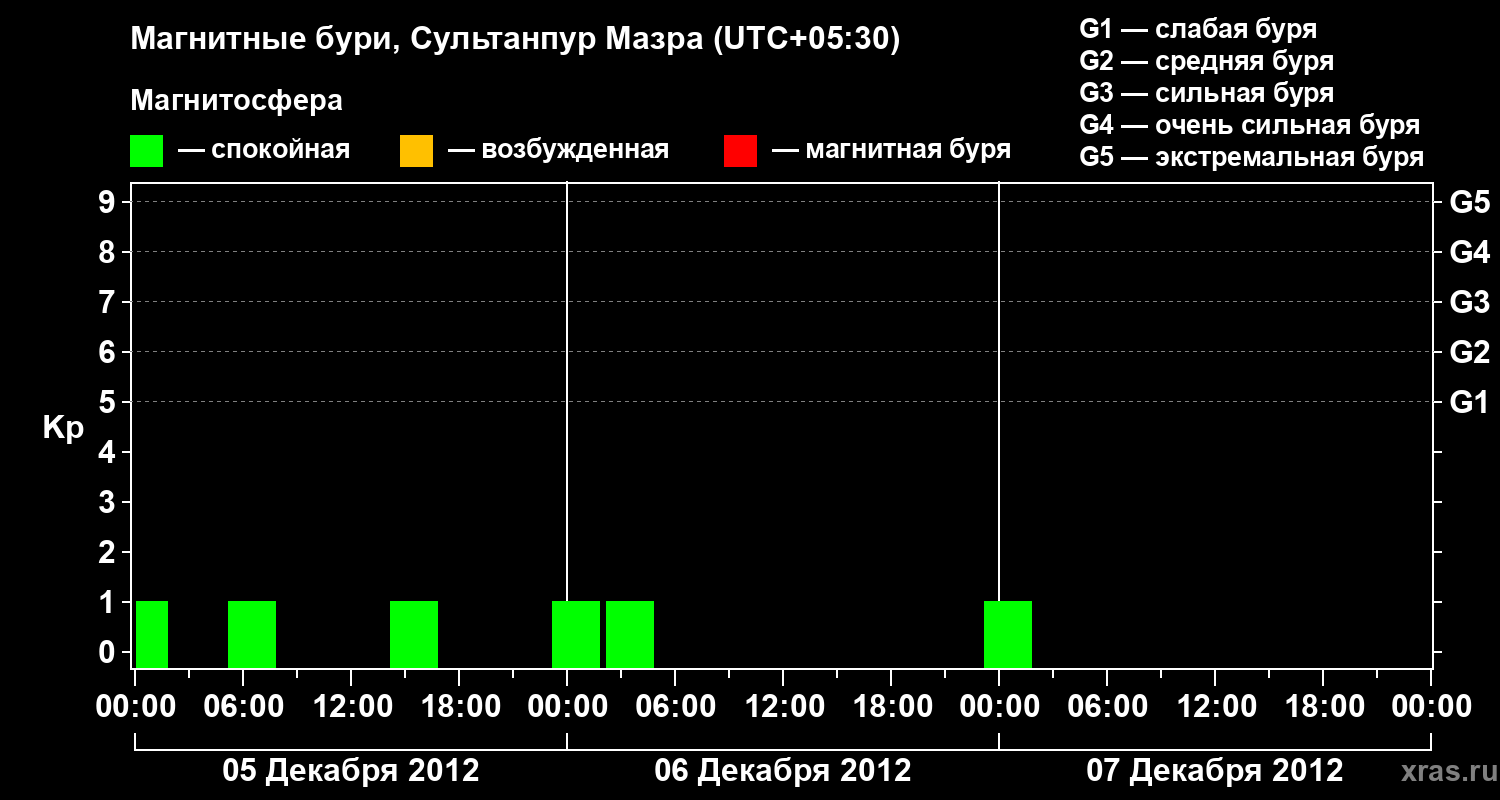Click 'G5 — экстремальная буря' legend line
The height and width of the screenshot is (800, 1500).
pos(1252,158)
